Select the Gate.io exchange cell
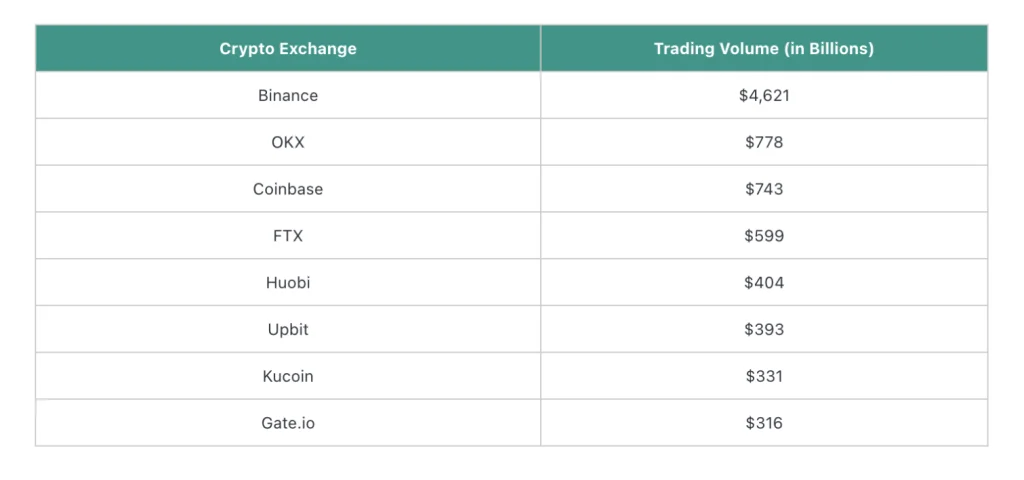 (288, 423)
